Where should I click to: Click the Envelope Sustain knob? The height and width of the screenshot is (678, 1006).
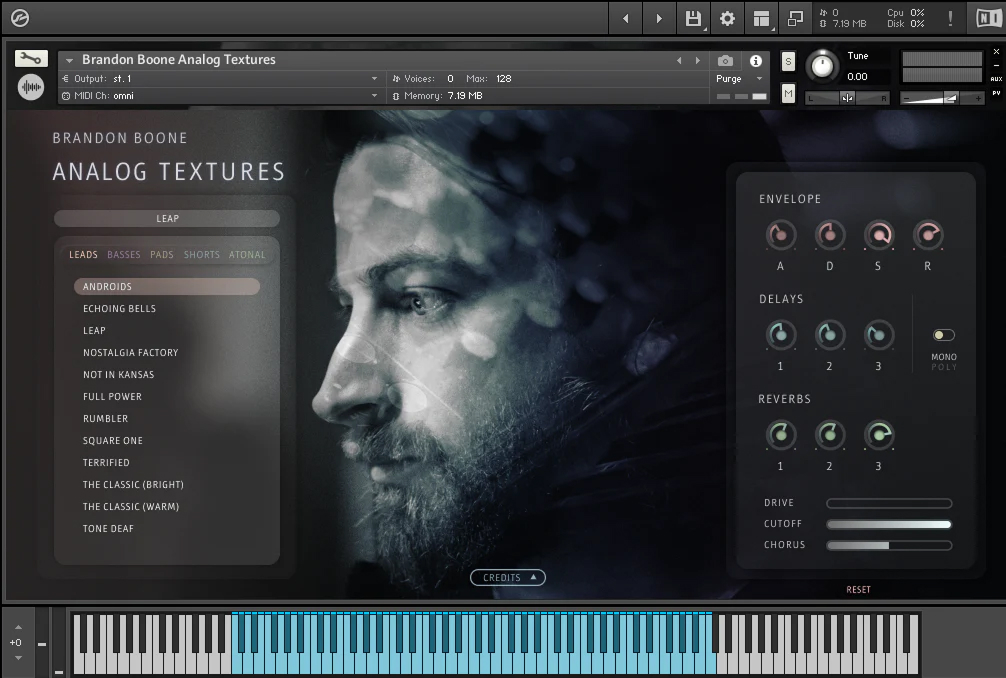(x=878, y=235)
